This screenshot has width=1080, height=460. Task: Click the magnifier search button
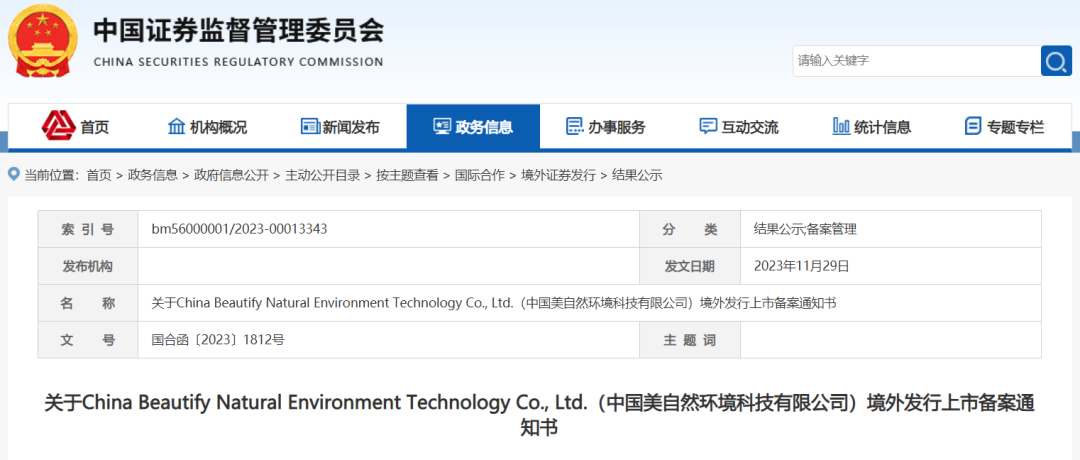[x=1056, y=61]
